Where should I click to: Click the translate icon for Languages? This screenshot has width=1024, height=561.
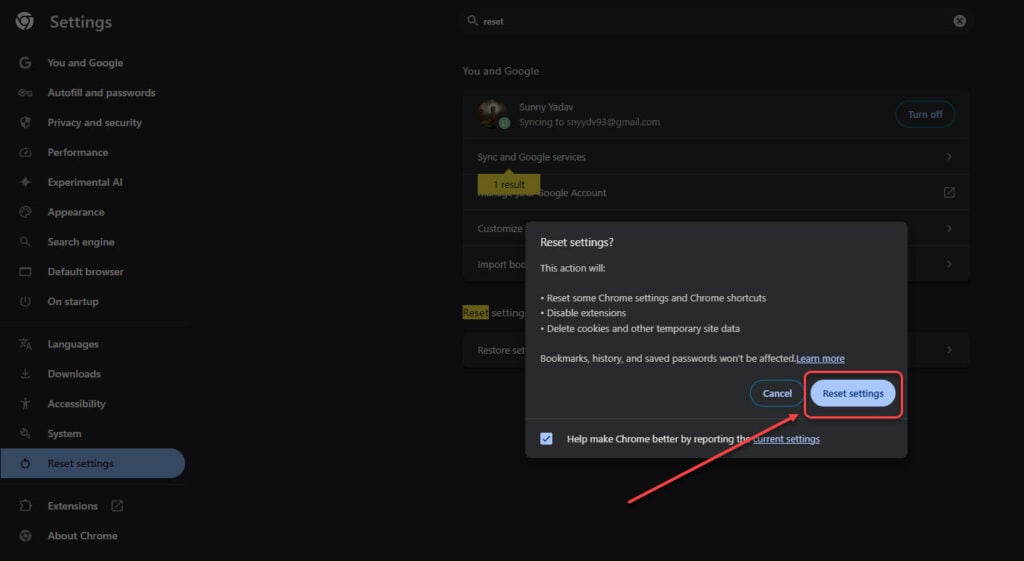click(x=25, y=344)
